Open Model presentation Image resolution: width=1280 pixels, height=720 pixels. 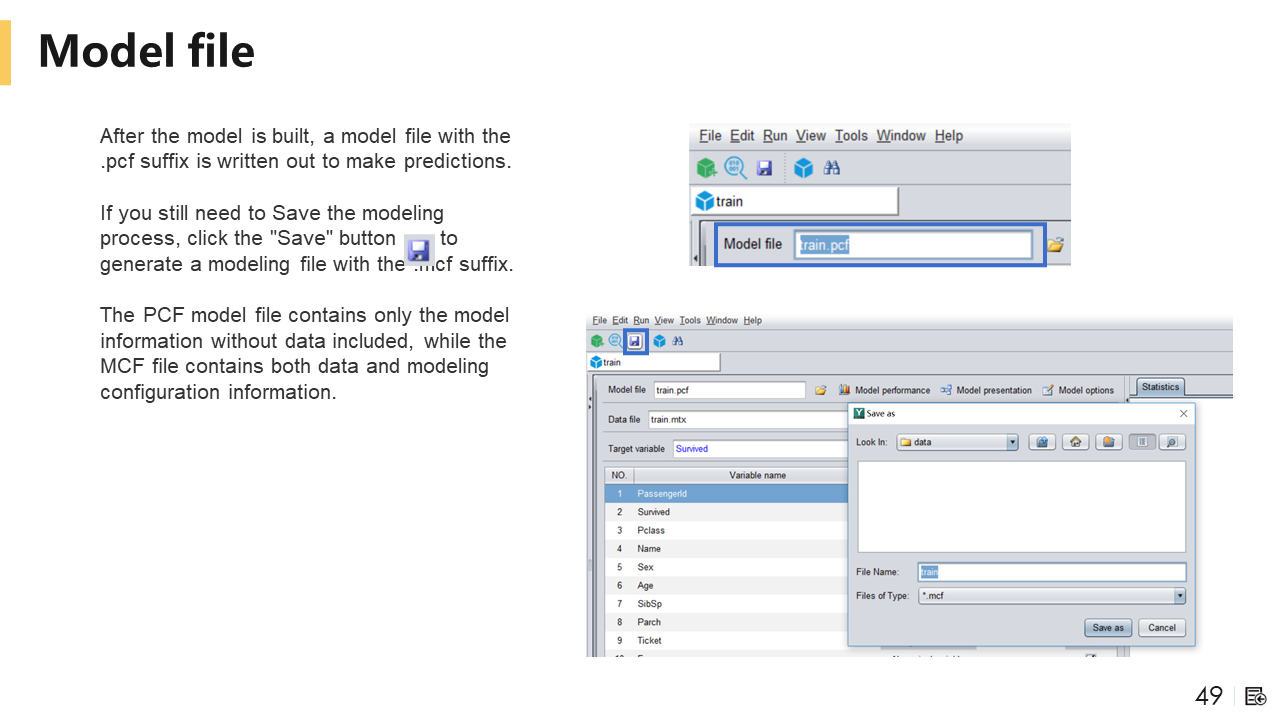985,390
